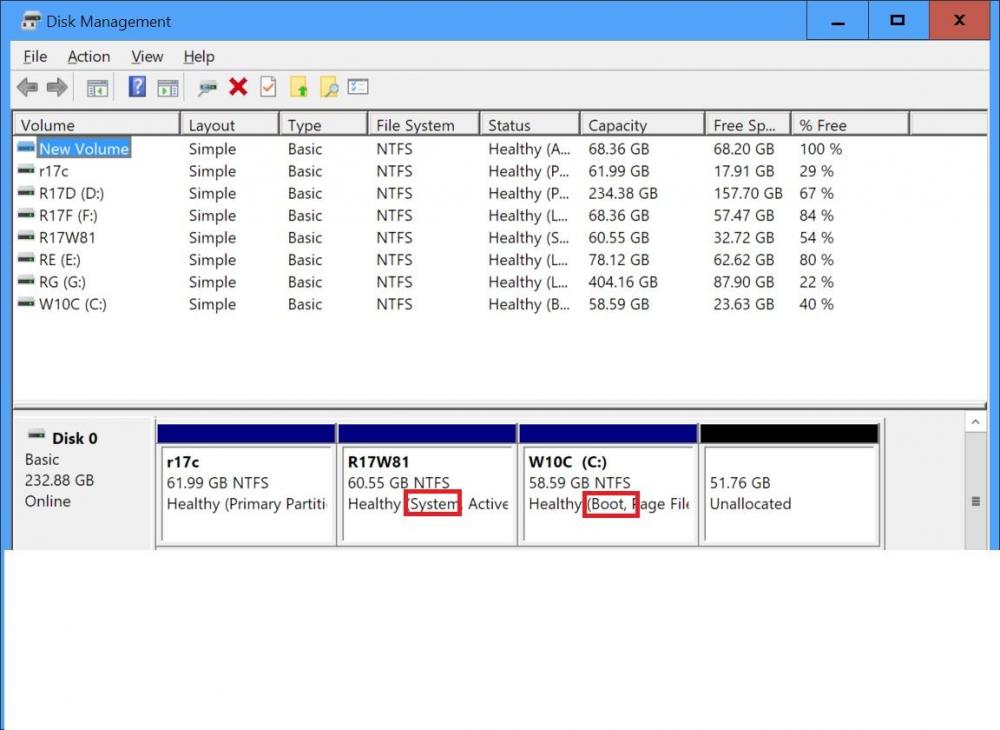Click the drive icon beside R17F (F:)

26,215
